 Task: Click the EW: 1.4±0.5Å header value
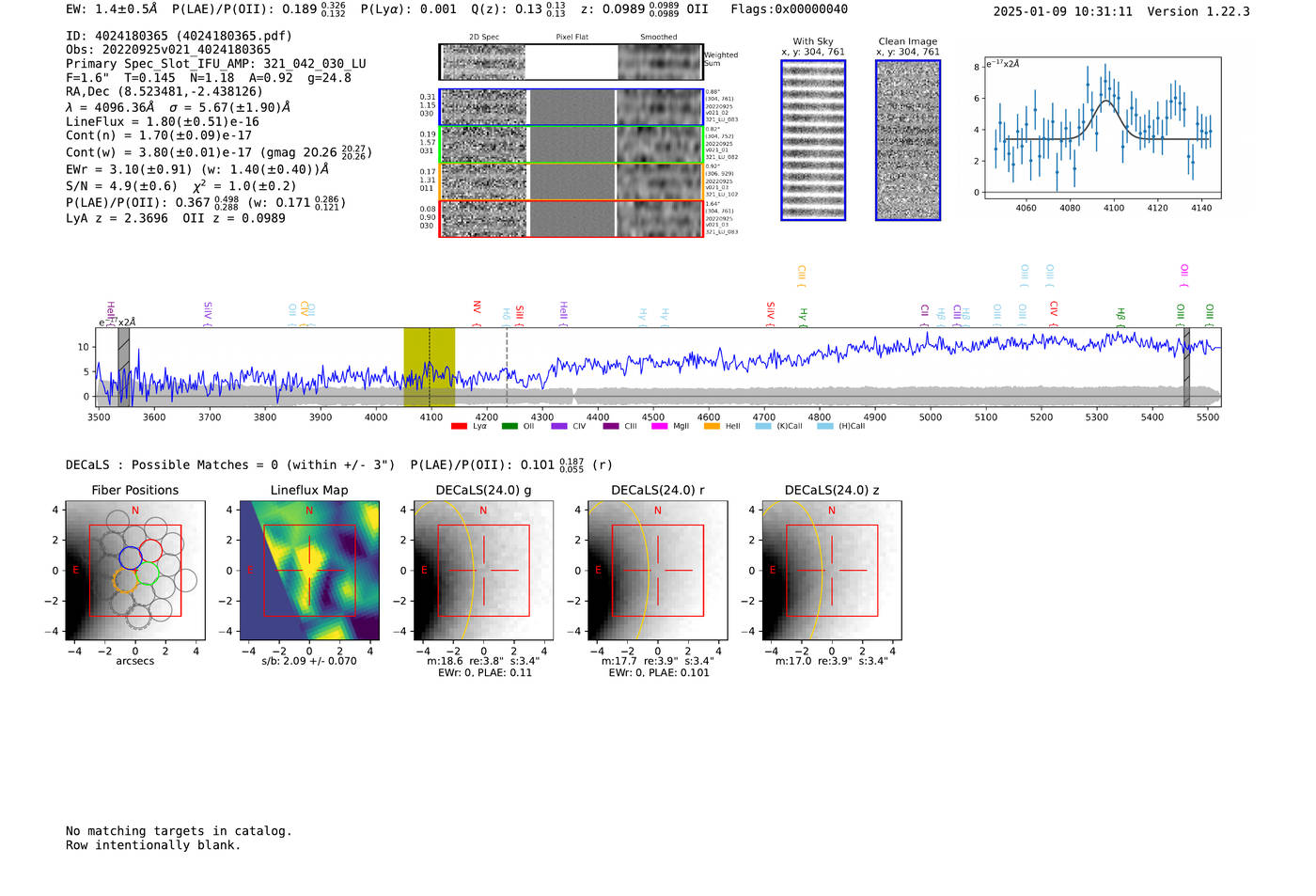(112, 9)
